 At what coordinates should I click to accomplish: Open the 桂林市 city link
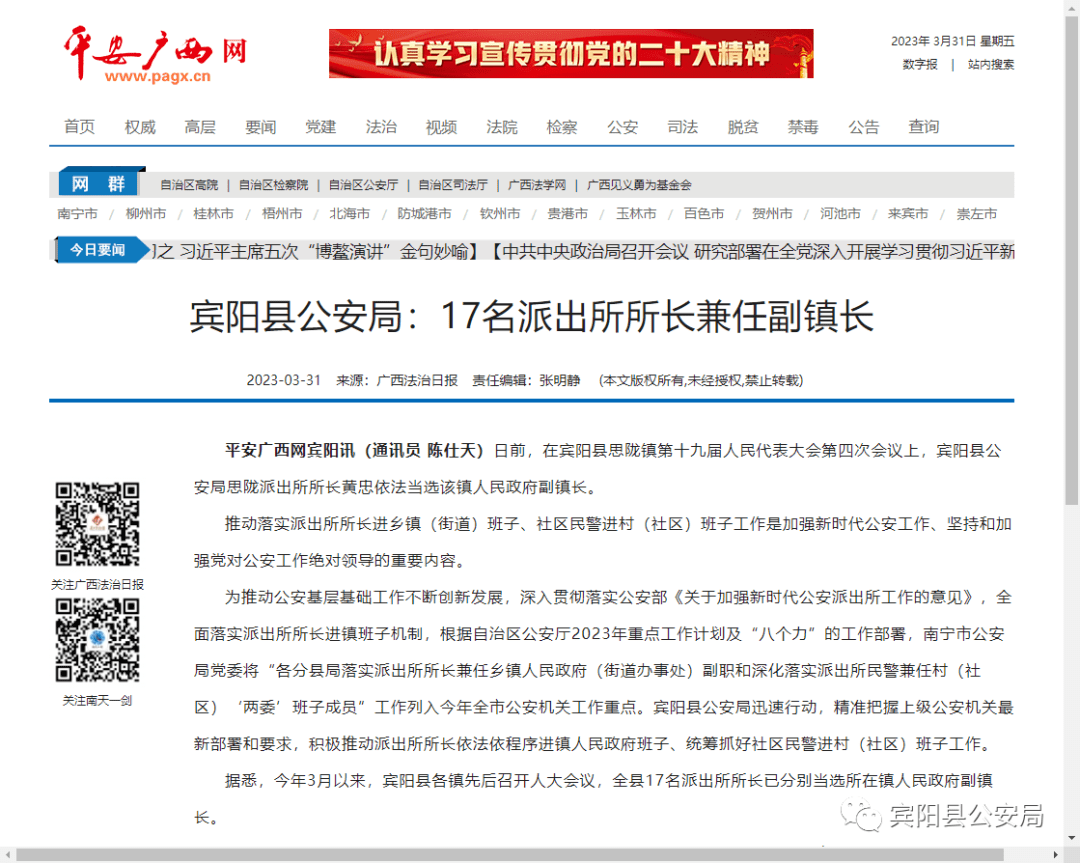click(x=214, y=214)
